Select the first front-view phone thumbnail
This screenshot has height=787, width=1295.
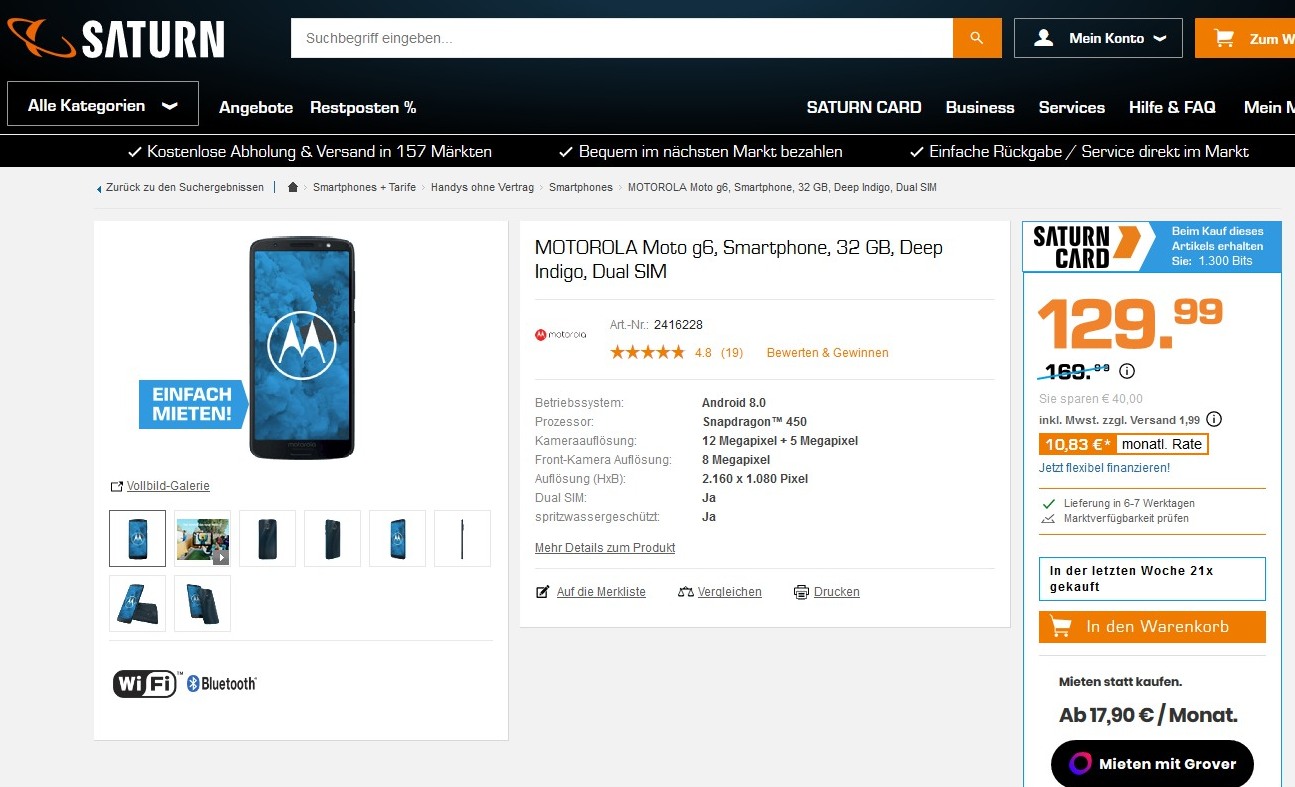pos(138,539)
